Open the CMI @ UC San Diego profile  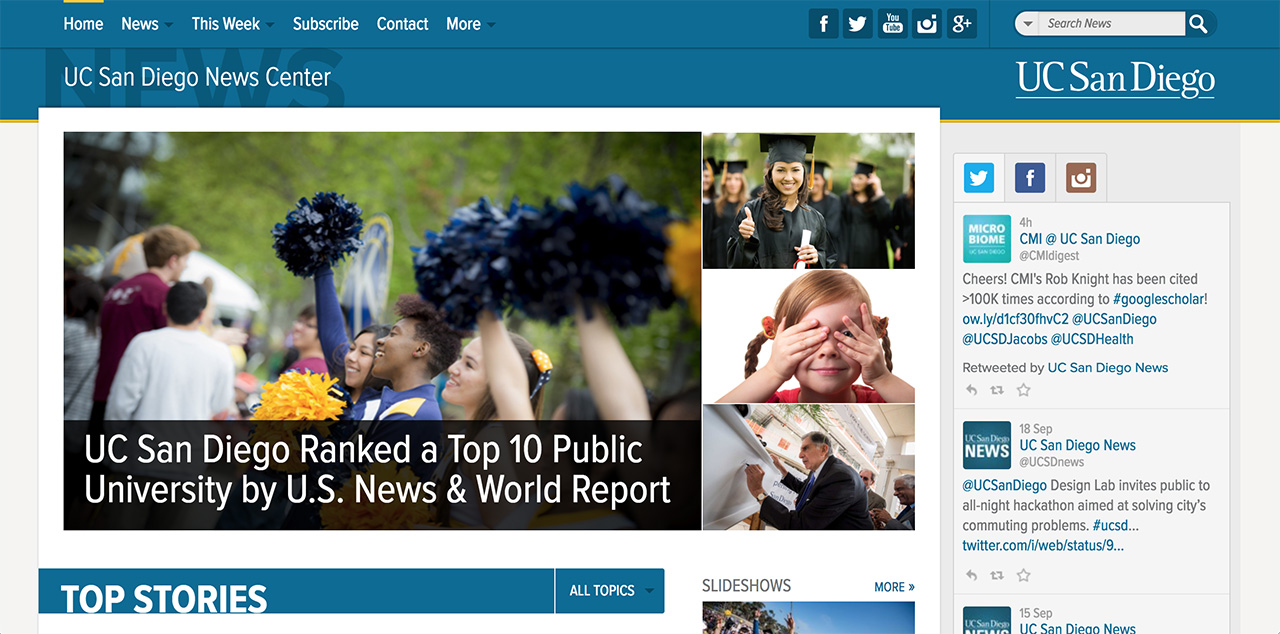pos(1079,239)
